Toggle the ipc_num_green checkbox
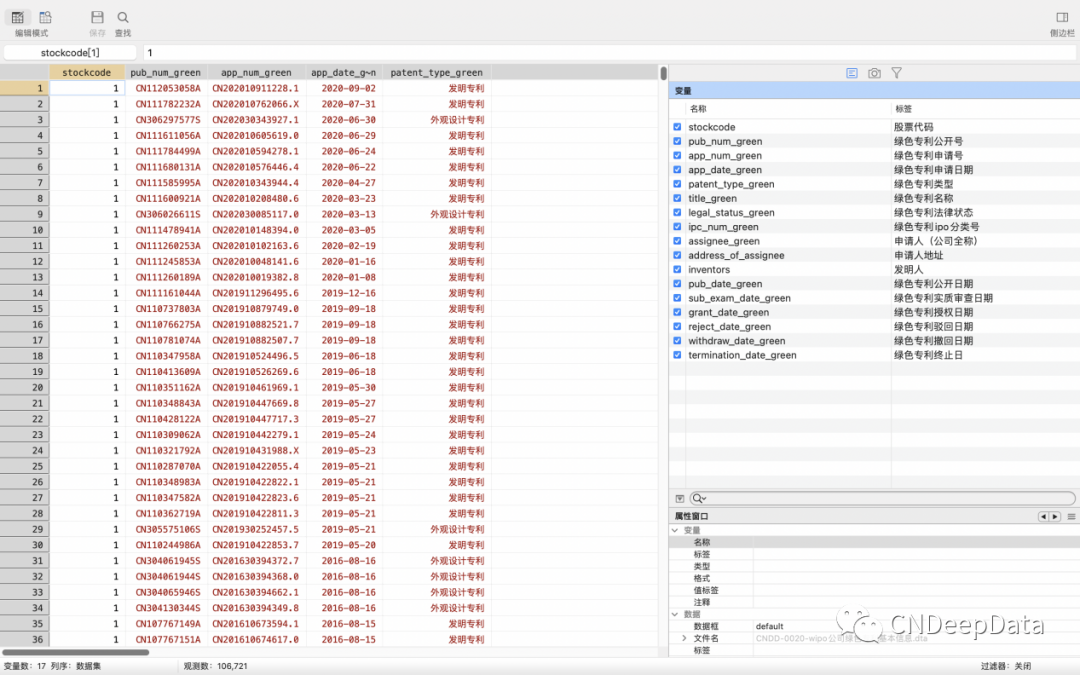Image resolution: width=1080 pixels, height=675 pixels. pyautogui.click(x=677, y=227)
